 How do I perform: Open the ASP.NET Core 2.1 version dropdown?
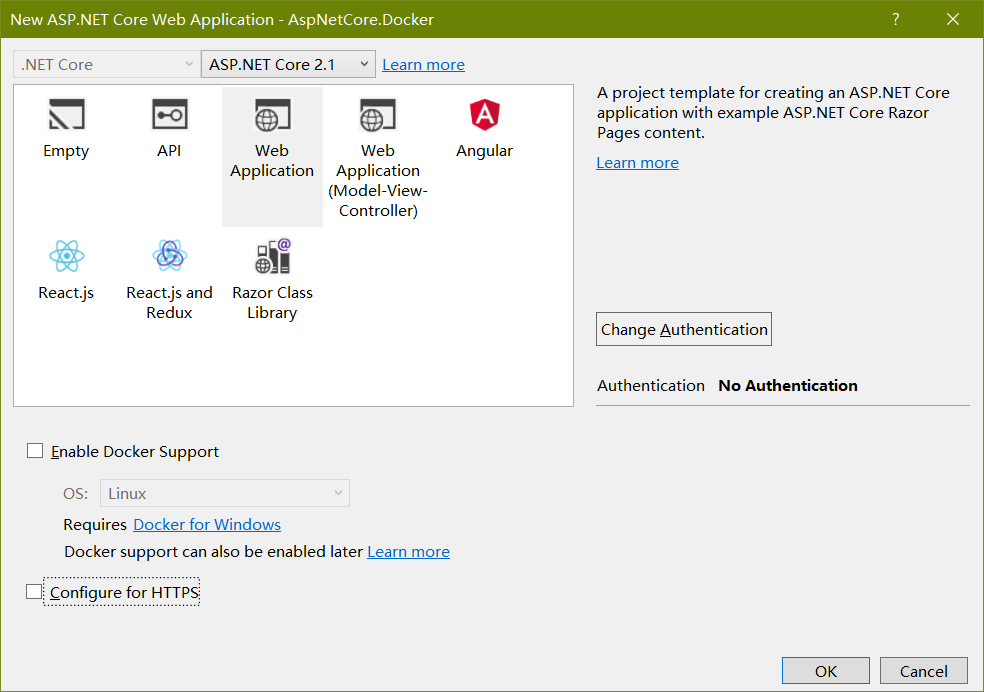288,63
